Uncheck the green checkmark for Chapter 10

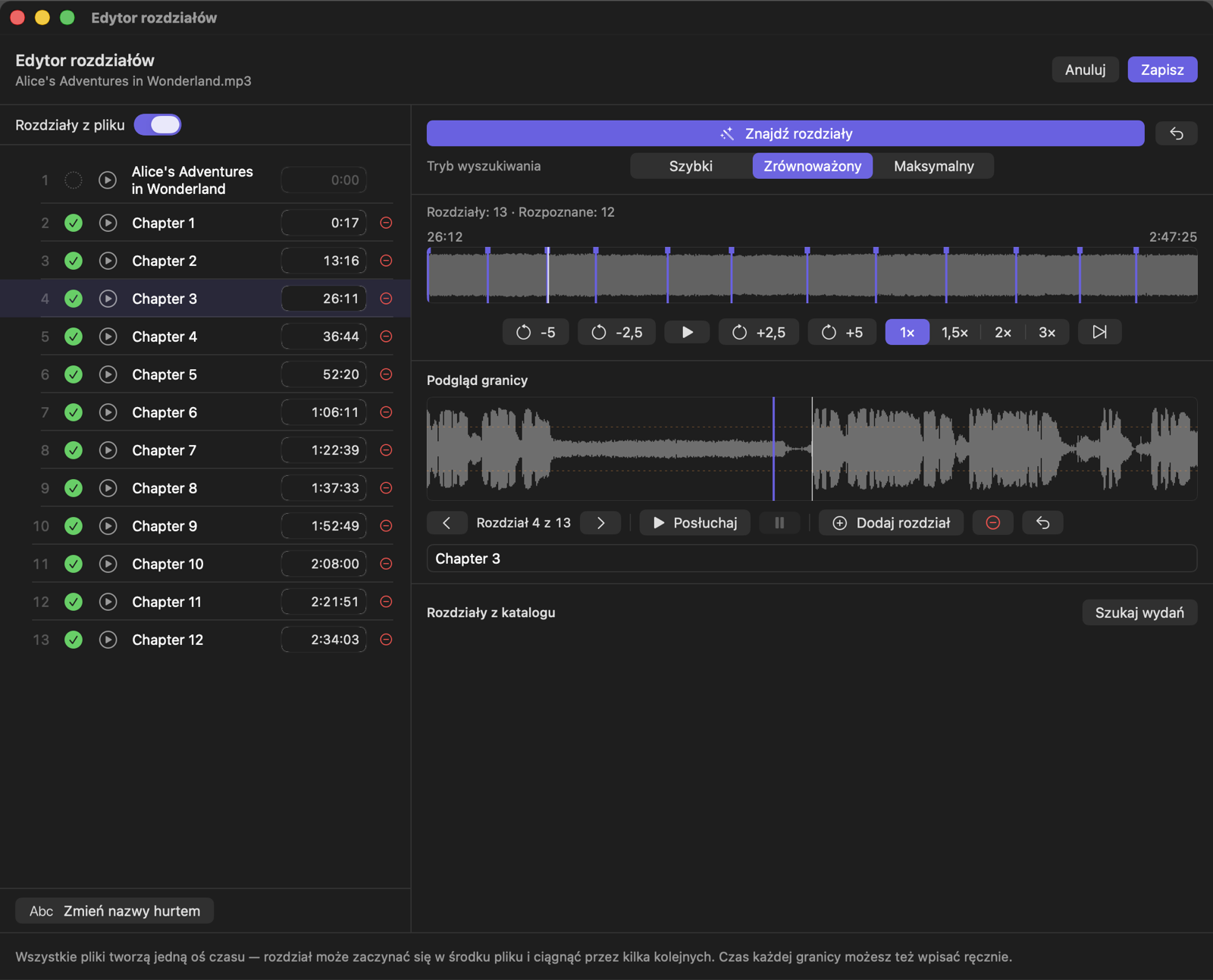pos(74,564)
